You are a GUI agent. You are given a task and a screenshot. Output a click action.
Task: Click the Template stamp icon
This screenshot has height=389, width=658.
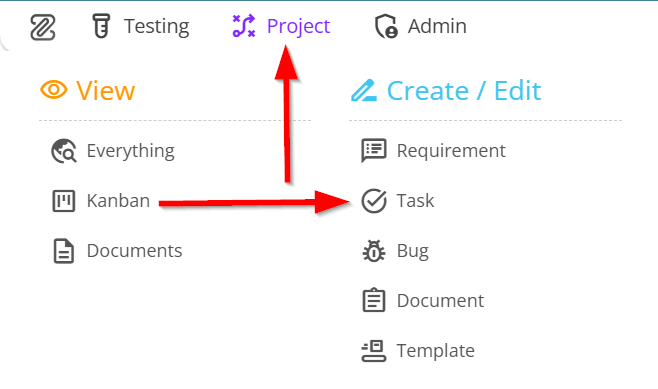point(373,351)
